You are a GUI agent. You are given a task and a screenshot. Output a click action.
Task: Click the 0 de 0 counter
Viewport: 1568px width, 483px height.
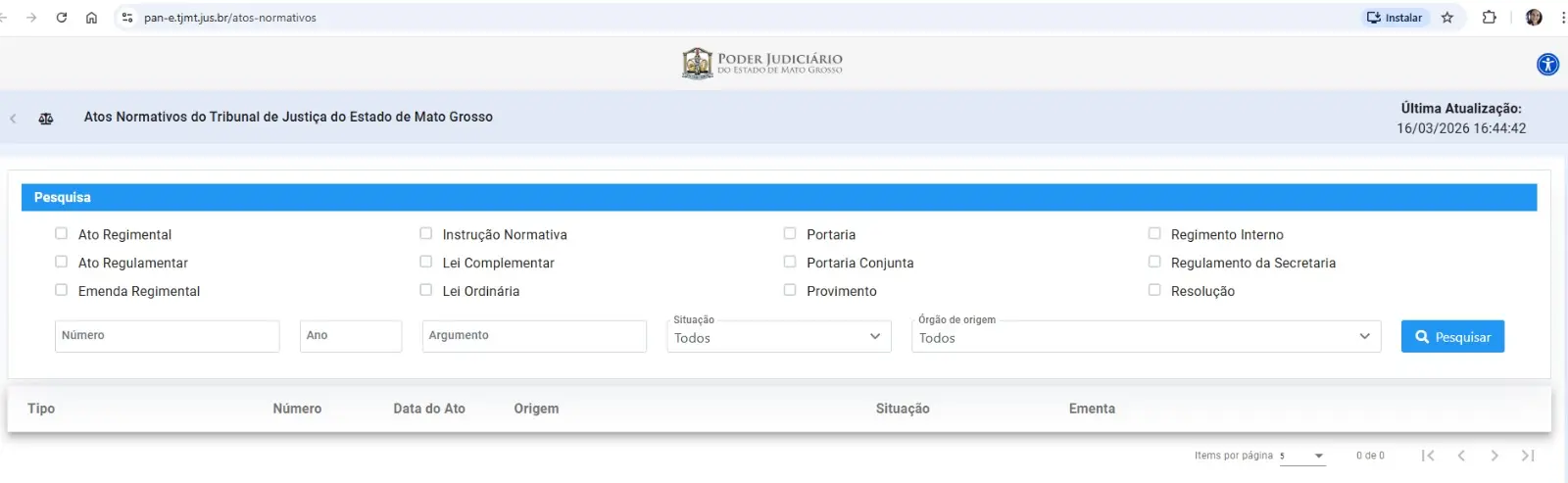[x=1370, y=456]
